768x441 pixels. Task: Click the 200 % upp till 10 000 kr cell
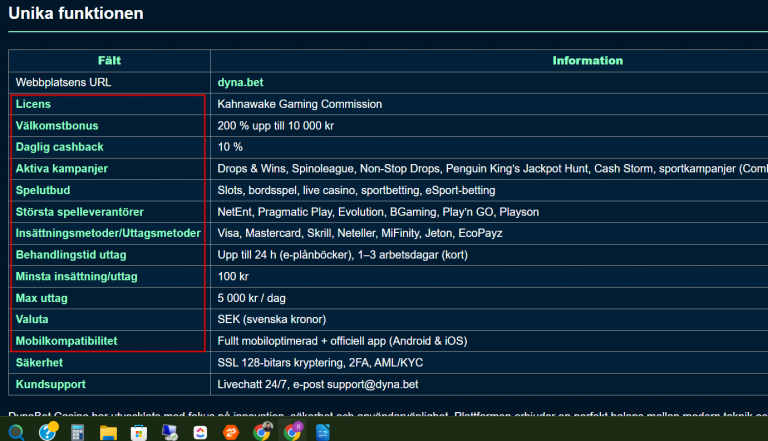click(276, 125)
